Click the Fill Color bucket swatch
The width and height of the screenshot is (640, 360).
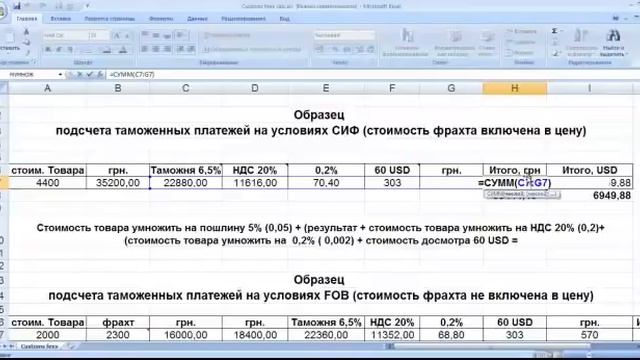(x=106, y=50)
